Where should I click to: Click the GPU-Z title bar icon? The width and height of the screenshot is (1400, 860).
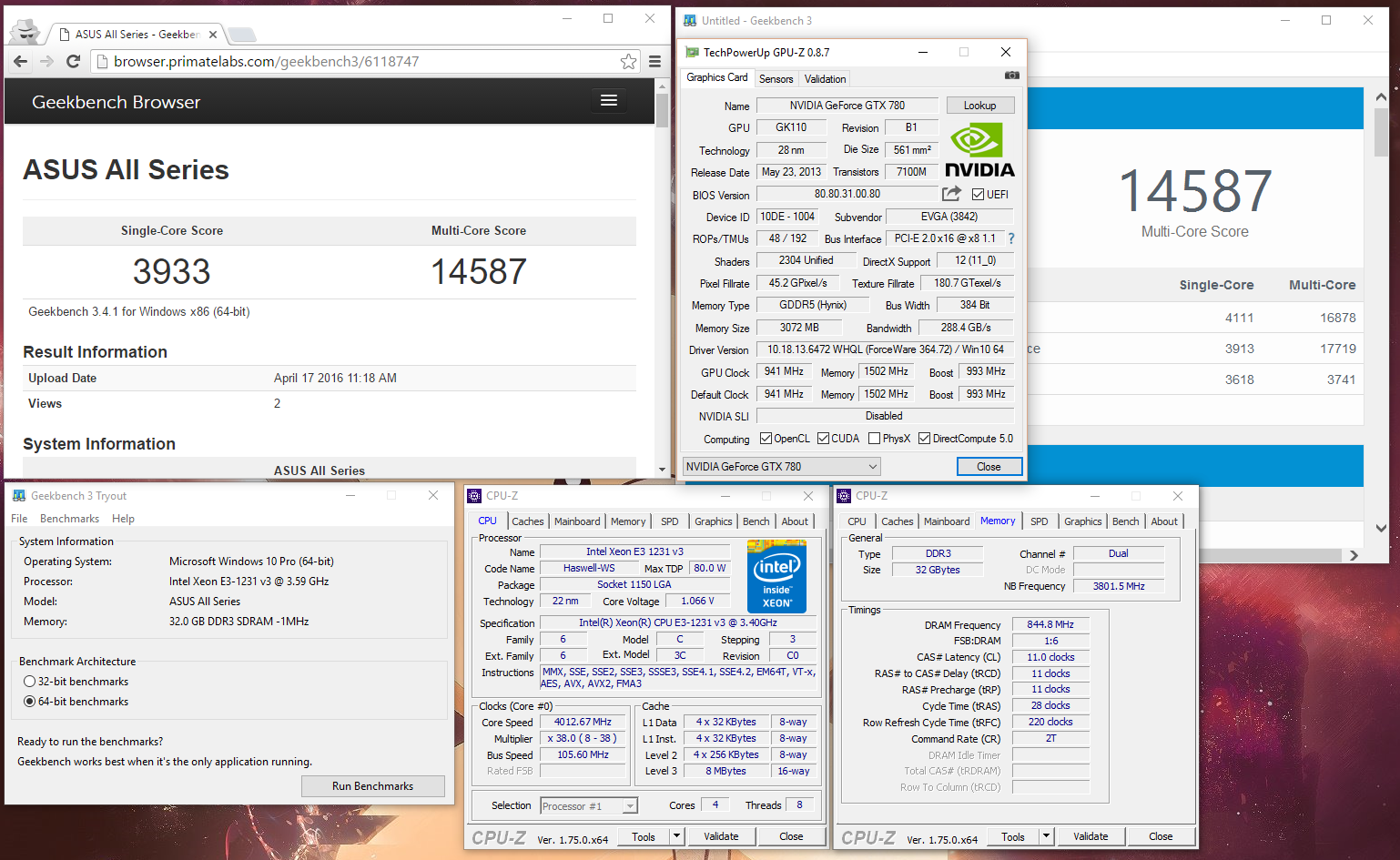tap(692, 53)
